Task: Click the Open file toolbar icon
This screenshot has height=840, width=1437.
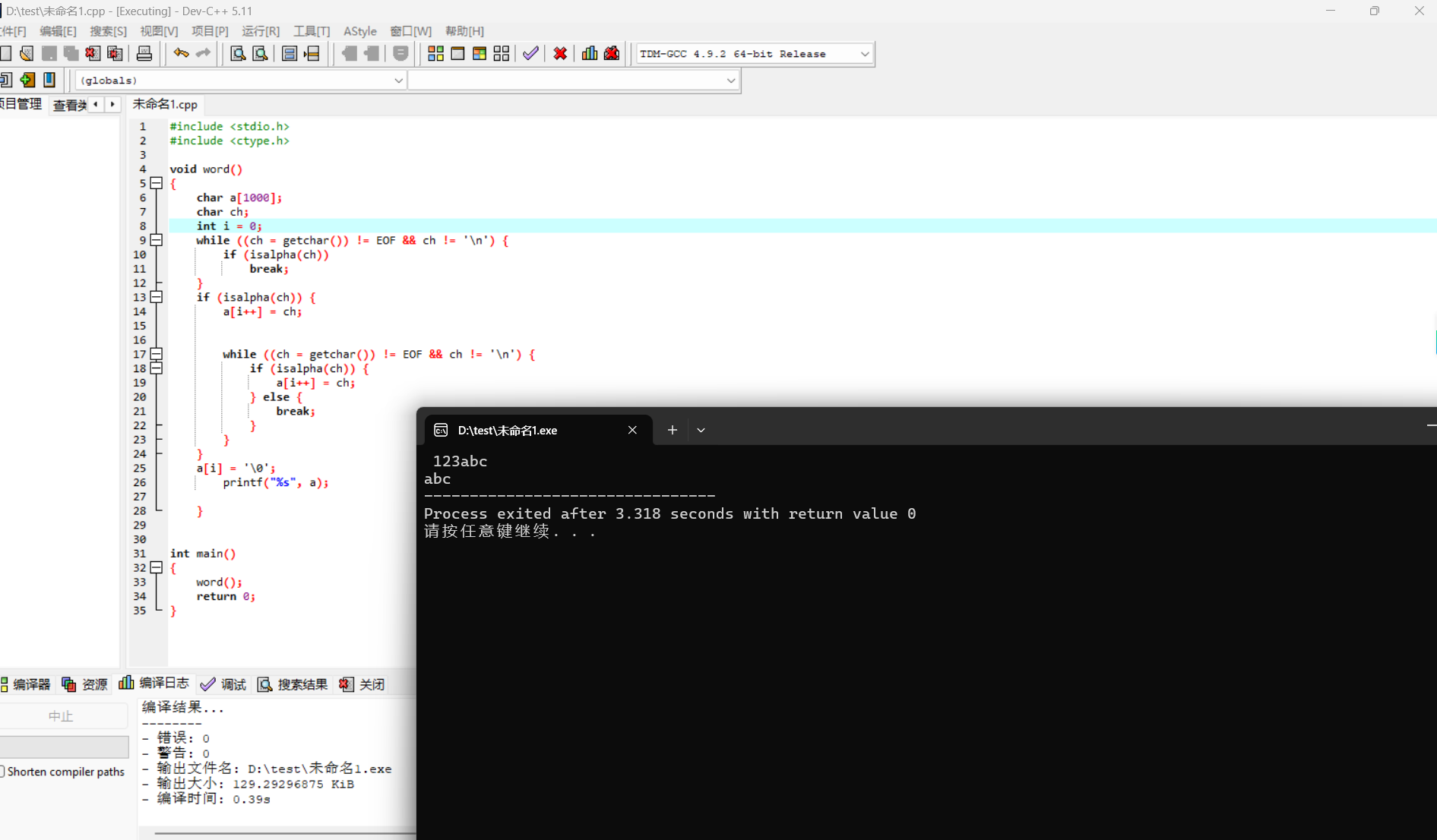Action: click(27, 53)
